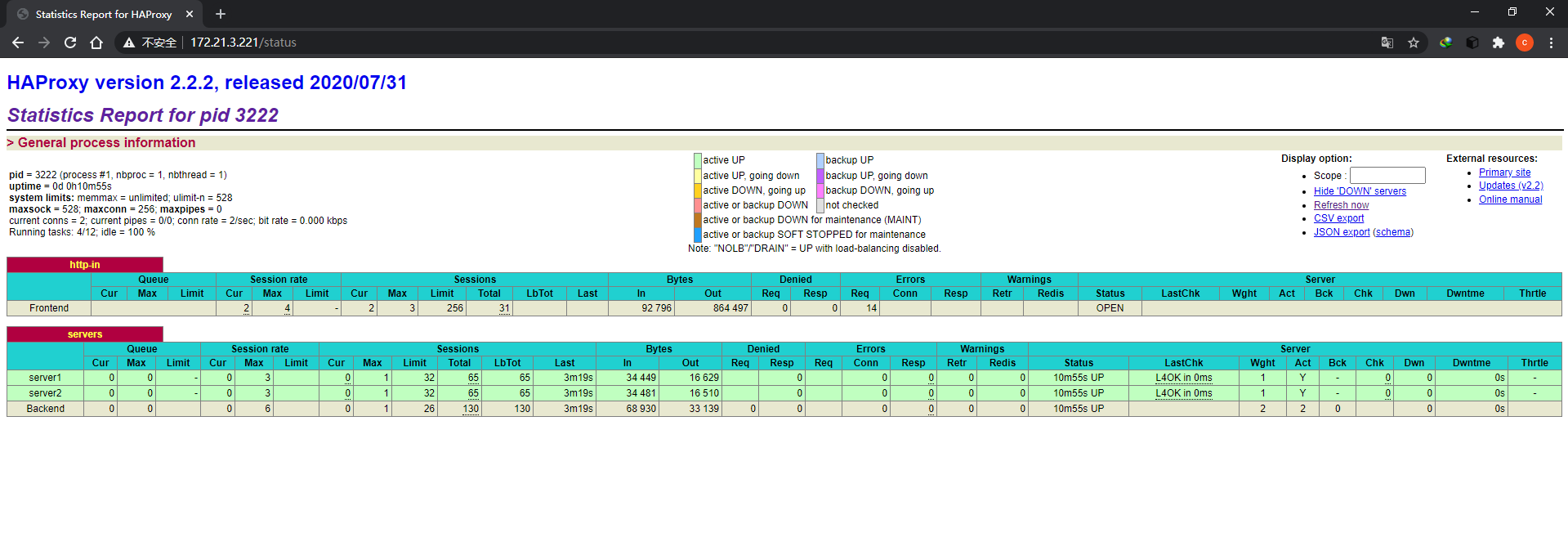
Task: Open the orange profile avatar
Action: [x=1525, y=43]
